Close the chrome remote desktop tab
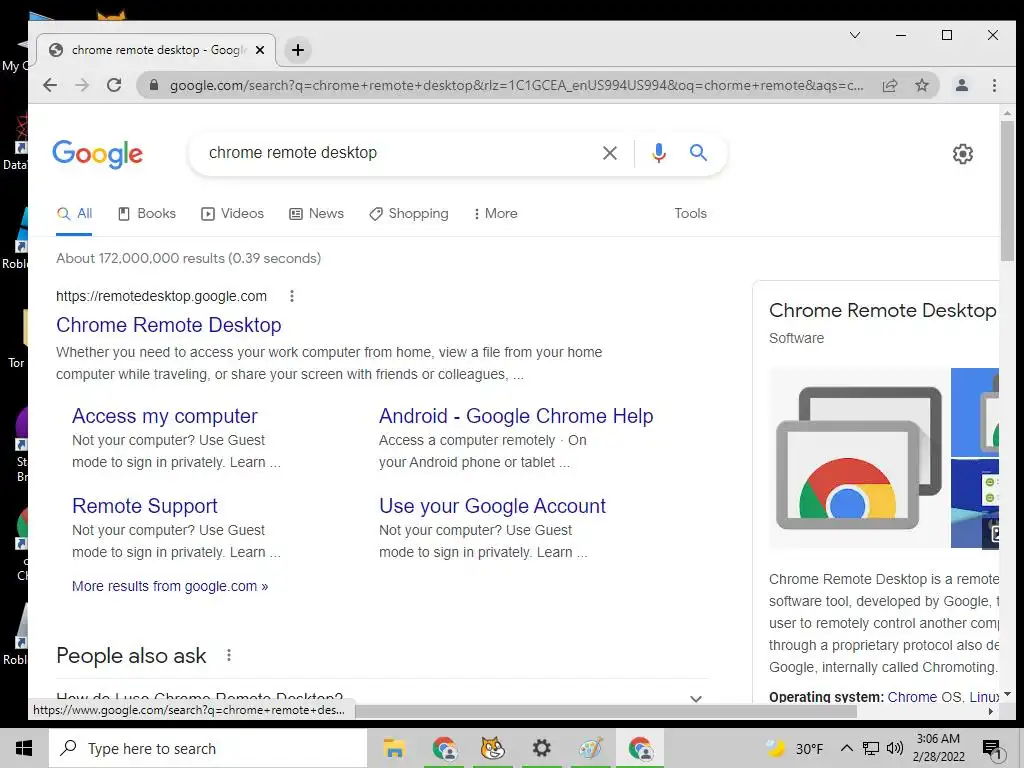The height and width of the screenshot is (768, 1024). pyautogui.click(x=260, y=50)
